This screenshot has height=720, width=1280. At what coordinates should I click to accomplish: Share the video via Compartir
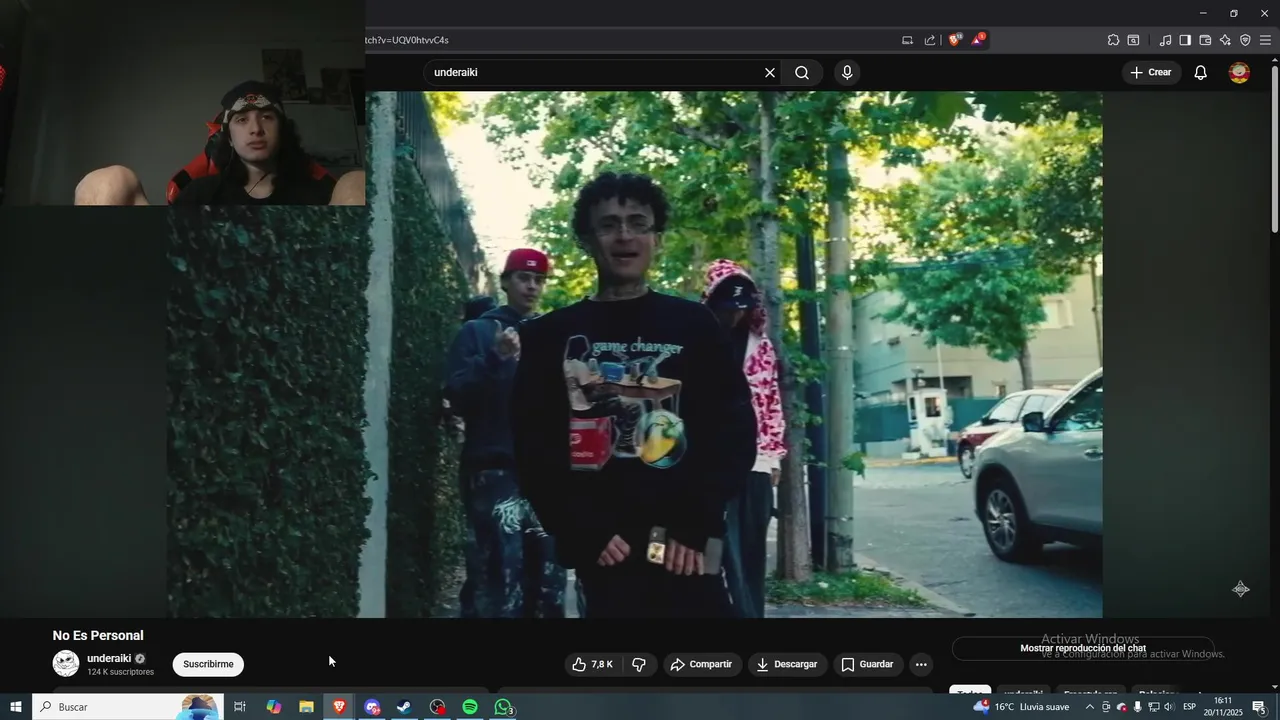pyautogui.click(x=702, y=665)
